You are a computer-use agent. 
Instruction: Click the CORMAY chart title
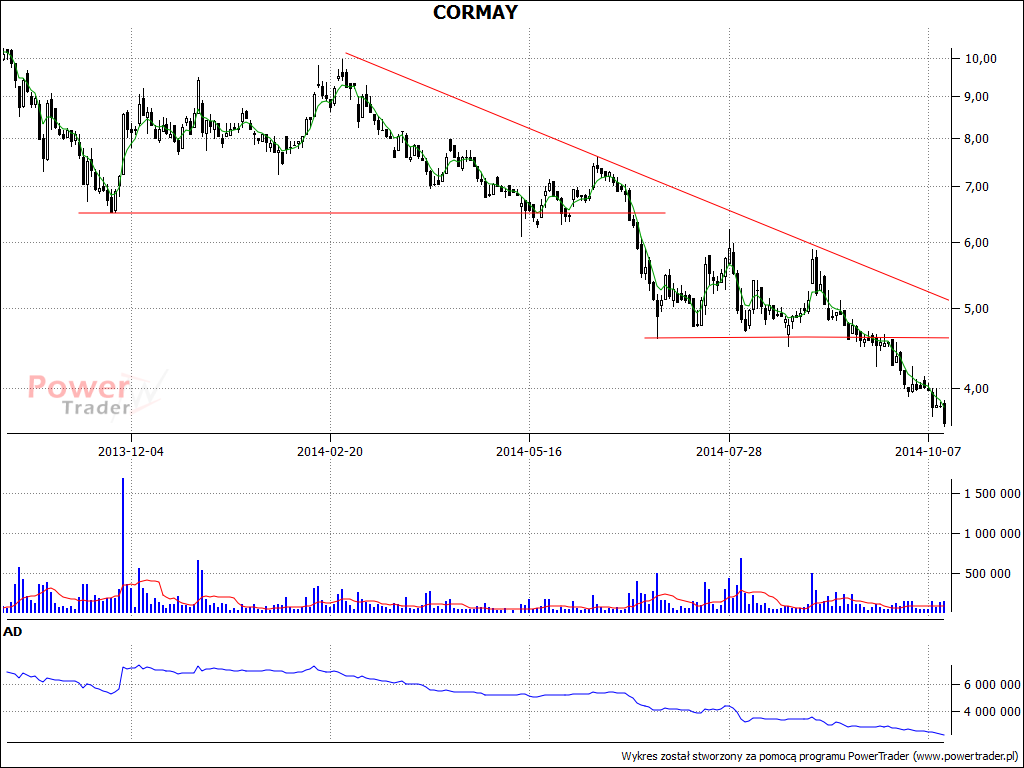tap(475, 12)
